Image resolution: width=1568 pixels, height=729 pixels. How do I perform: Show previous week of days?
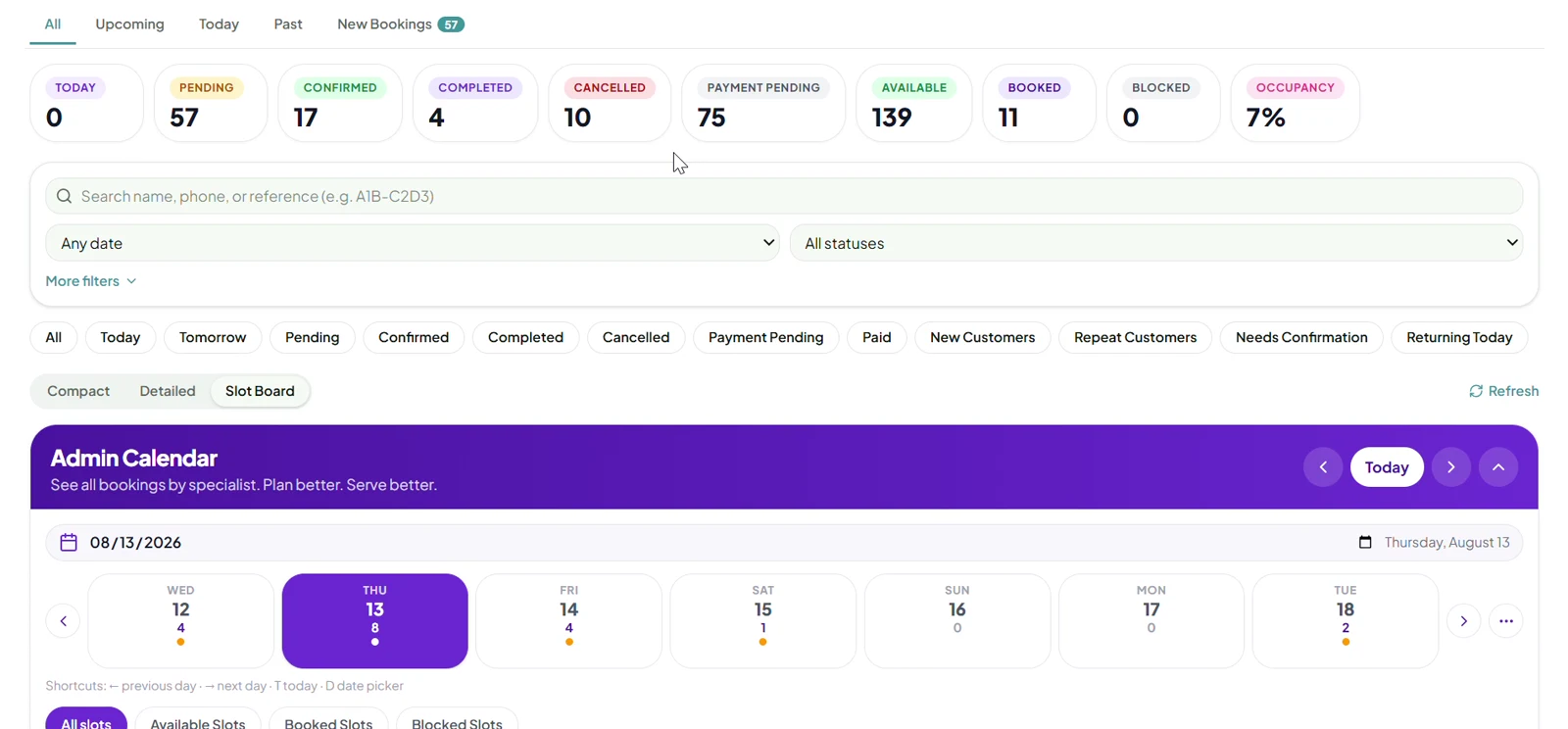click(64, 621)
